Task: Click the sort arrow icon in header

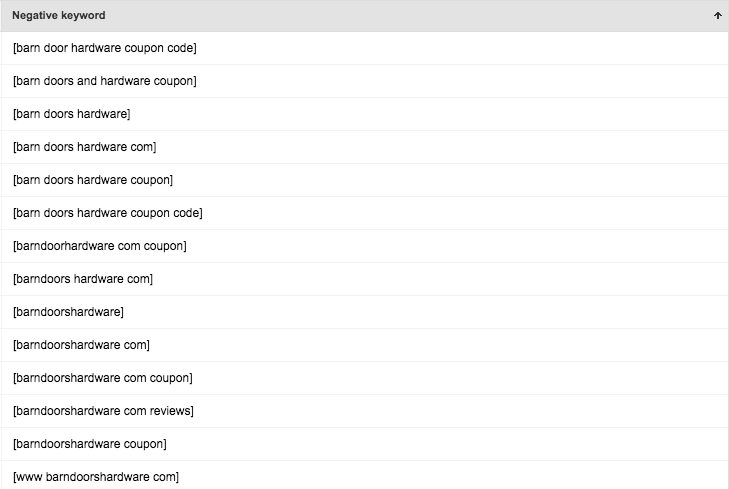Action: [717, 15]
